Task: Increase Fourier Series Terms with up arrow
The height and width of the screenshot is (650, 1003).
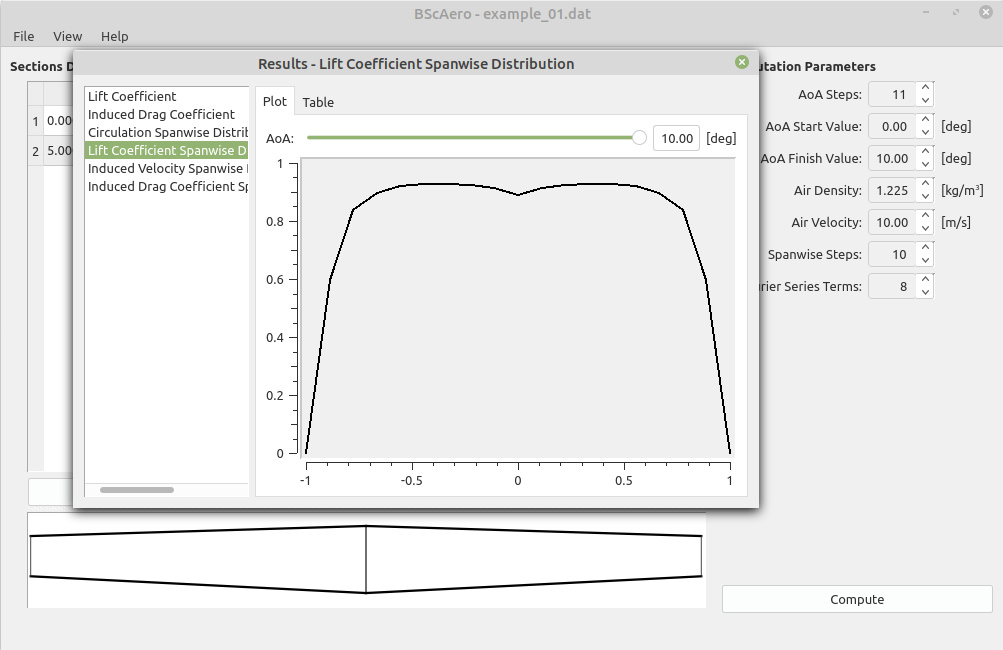Action: (925, 280)
